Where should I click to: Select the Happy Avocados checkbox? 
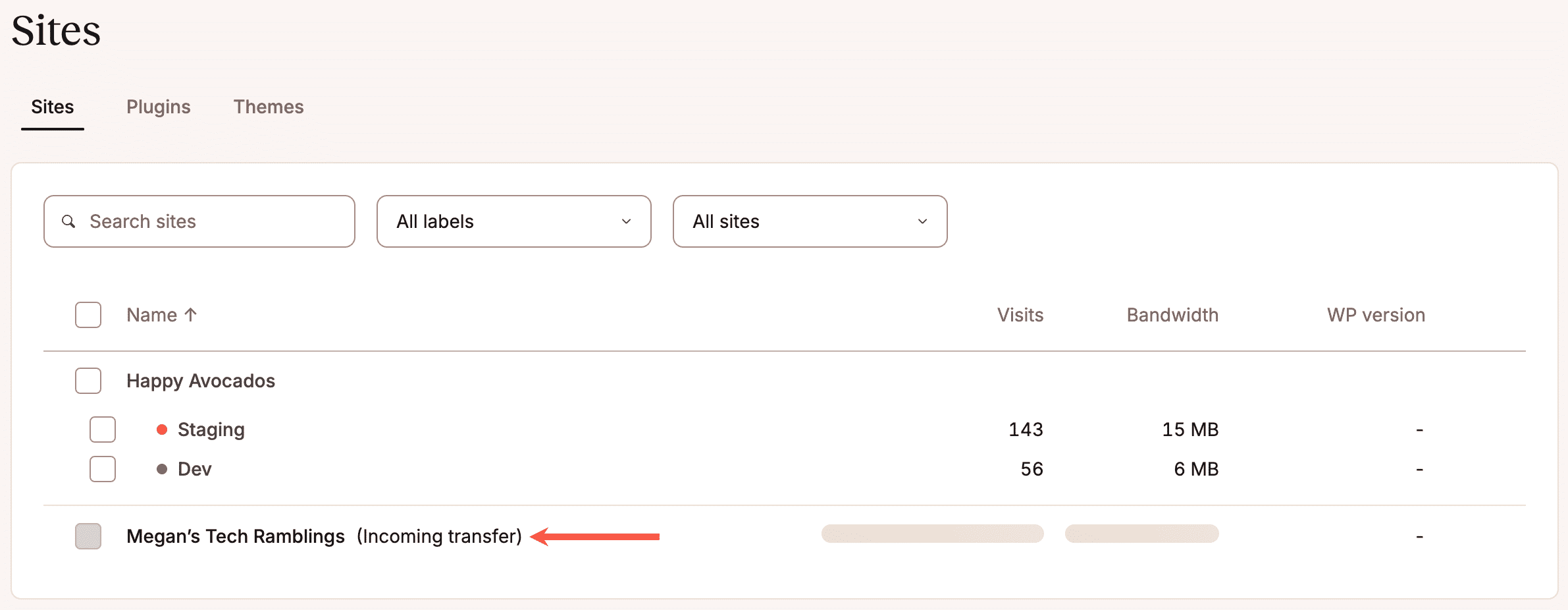pos(88,381)
